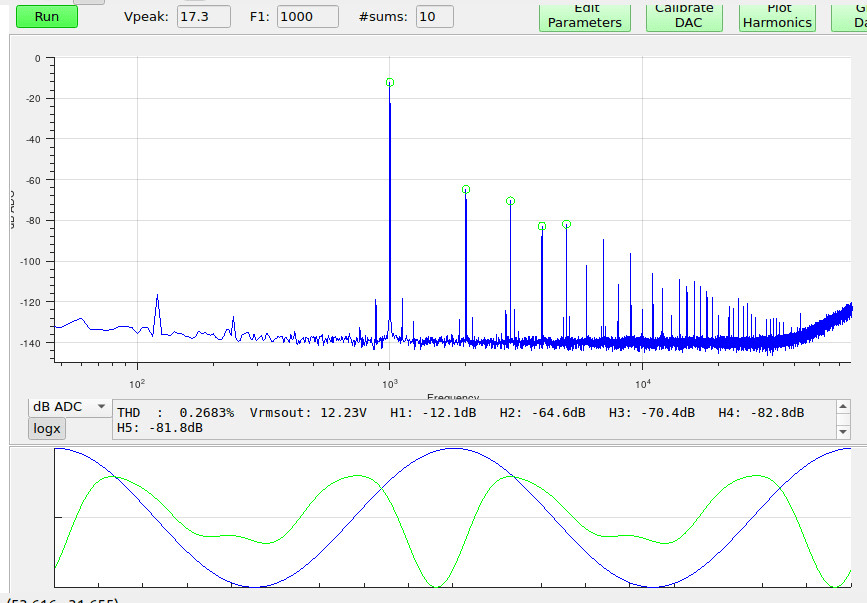This screenshot has height=603, width=867.
Task: Toggle the logx axis button
Action: point(47,428)
